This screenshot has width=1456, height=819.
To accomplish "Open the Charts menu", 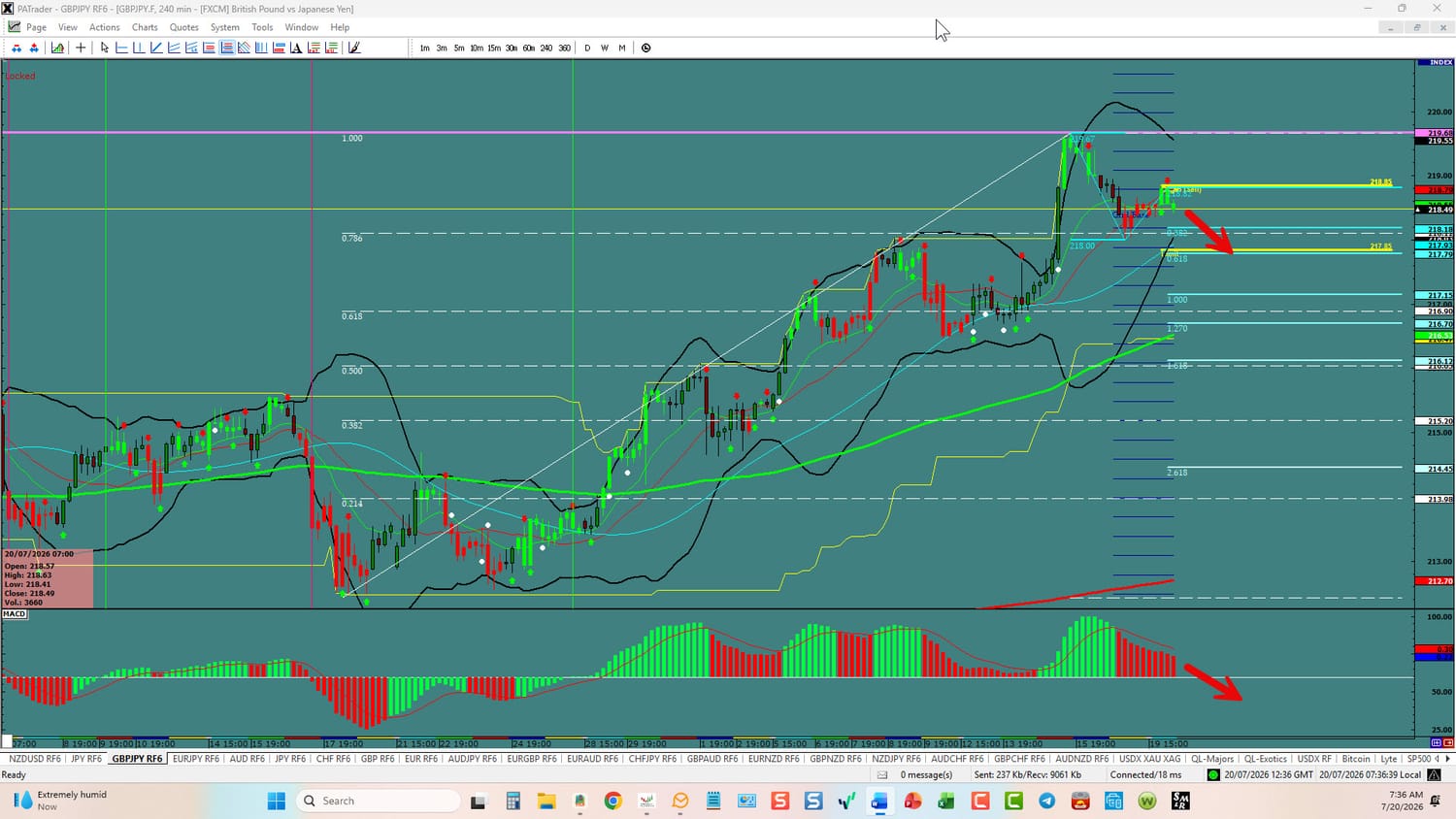I will pyautogui.click(x=145, y=27).
